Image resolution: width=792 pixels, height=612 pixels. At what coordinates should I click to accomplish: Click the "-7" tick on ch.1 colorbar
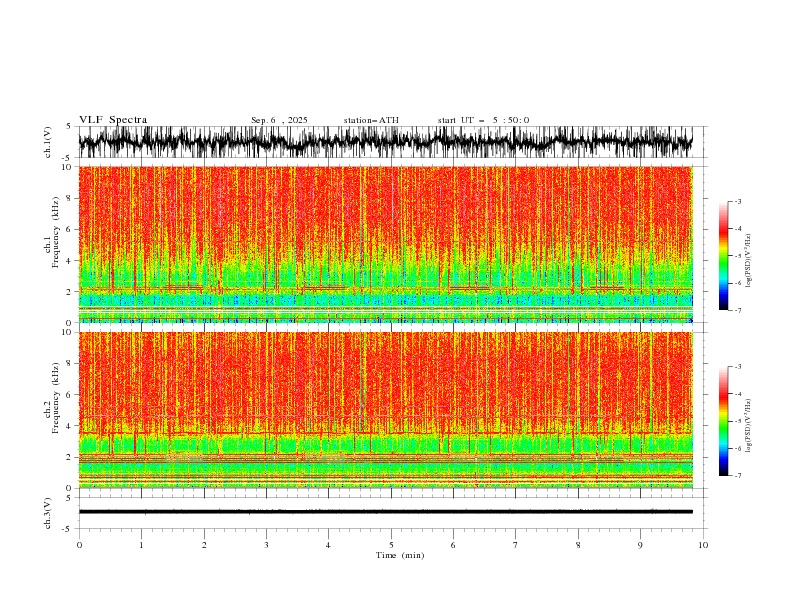[x=737, y=310]
